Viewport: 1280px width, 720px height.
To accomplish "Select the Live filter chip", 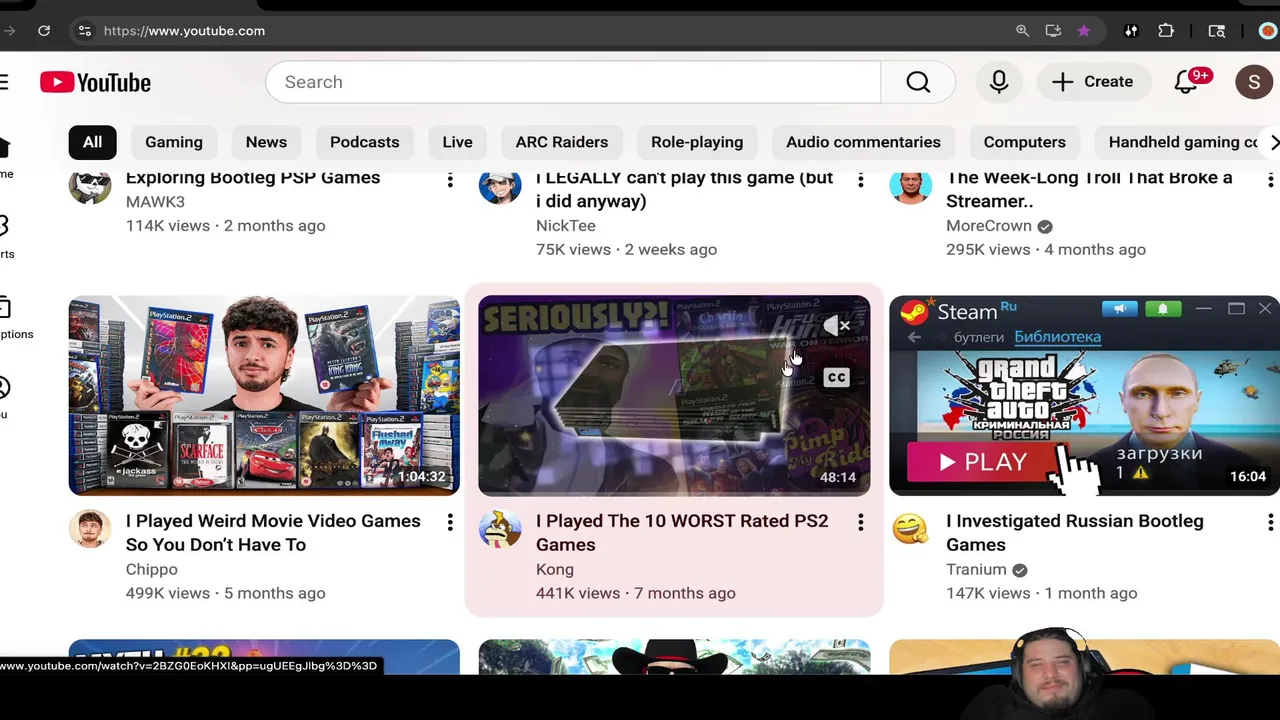I will (x=457, y=142).
